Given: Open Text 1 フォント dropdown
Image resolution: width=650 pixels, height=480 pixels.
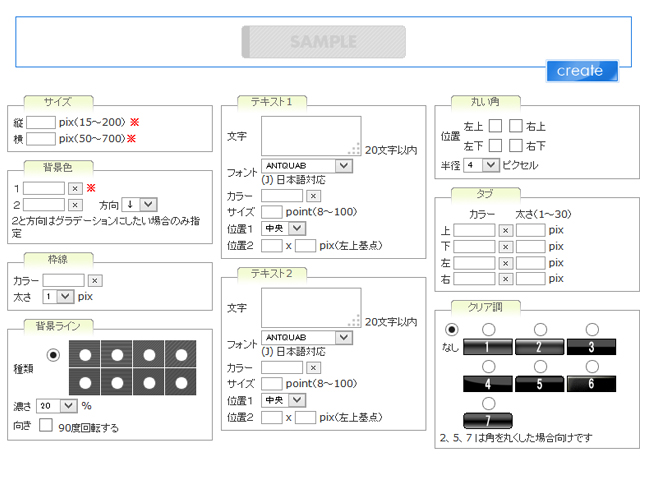Looking at the screenshot, I should pos(307,166).
